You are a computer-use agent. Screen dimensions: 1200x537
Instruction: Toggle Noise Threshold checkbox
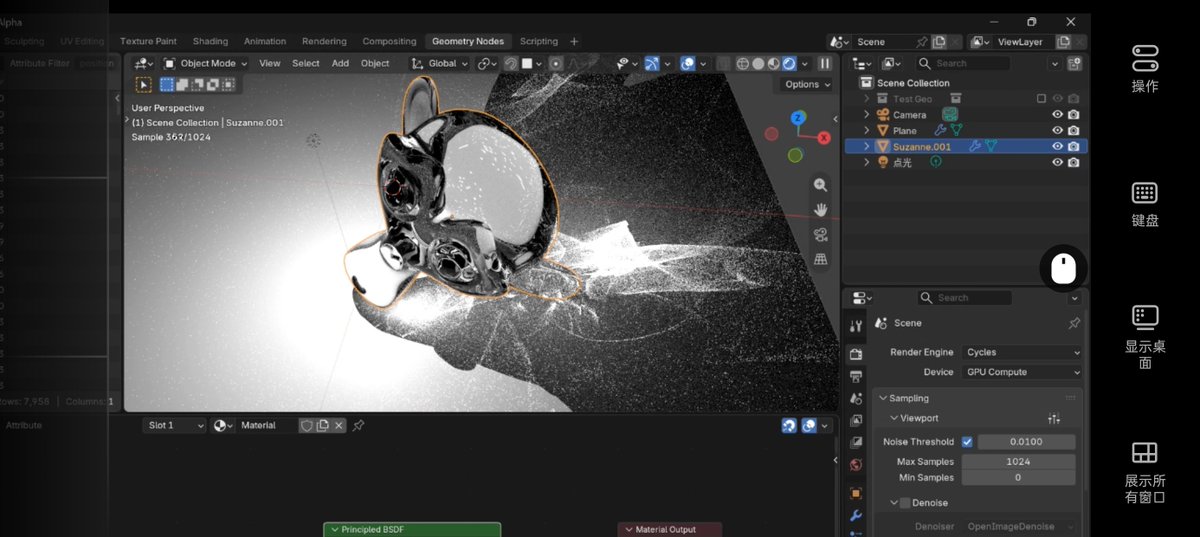(x=967, y=442)
